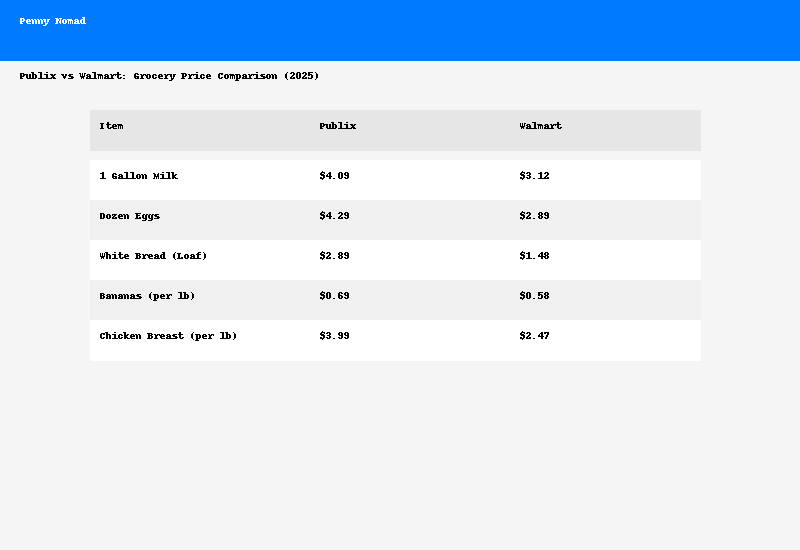This screenshot has width=800, height=550.
Task: Select the grocery price comparison page heading
Action: 169,76
